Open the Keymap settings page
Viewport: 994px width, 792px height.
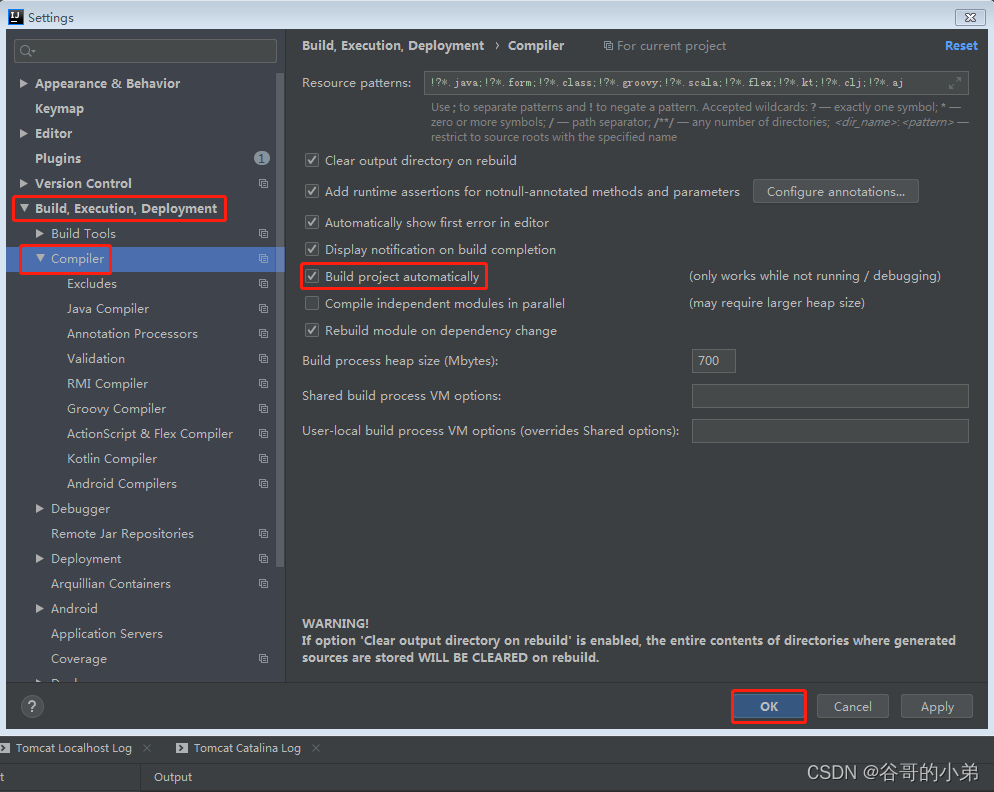pyautogui.click(x=59, y=108)
